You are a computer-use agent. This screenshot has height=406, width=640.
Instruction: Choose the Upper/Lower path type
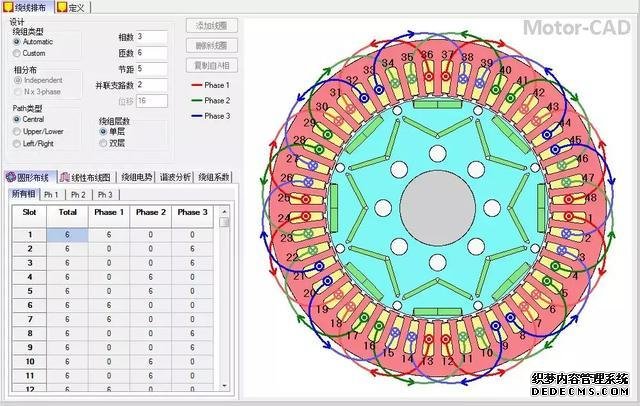17,129
